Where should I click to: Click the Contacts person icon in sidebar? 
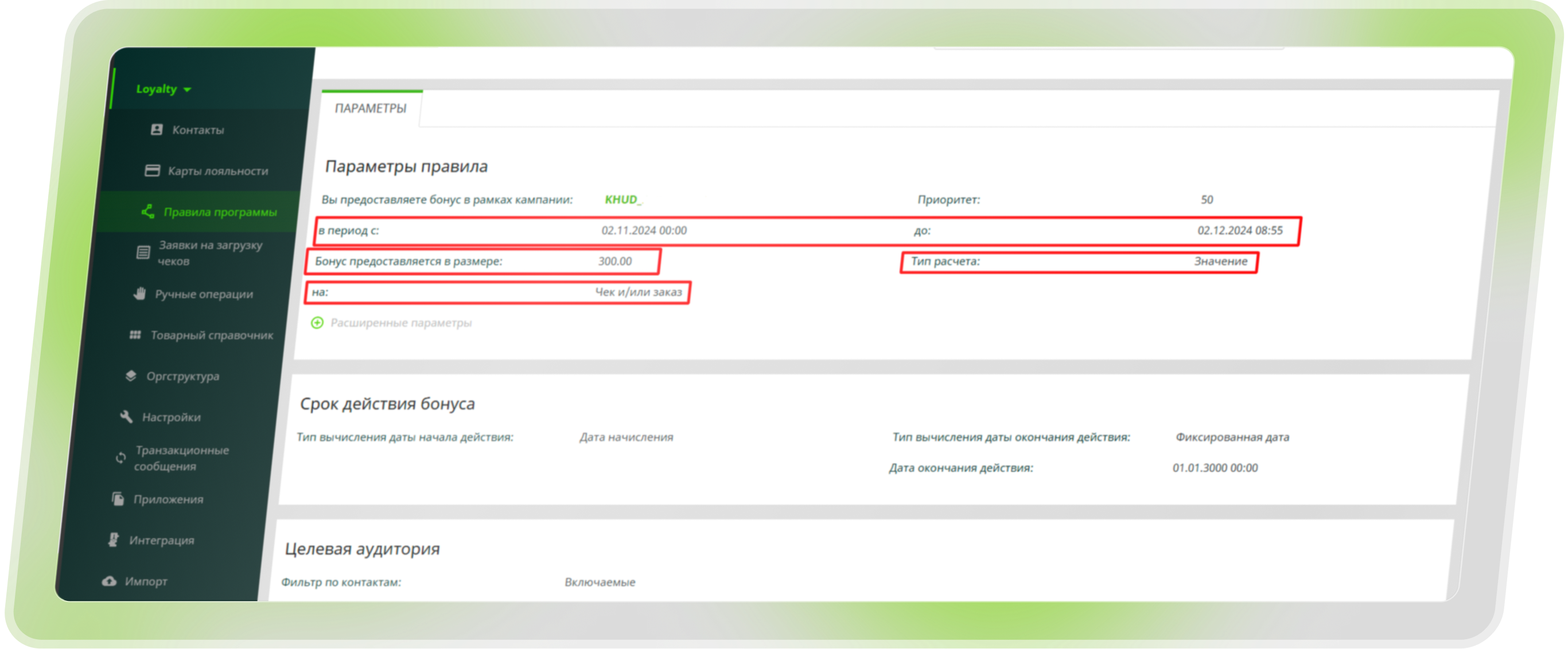(157, 130)
